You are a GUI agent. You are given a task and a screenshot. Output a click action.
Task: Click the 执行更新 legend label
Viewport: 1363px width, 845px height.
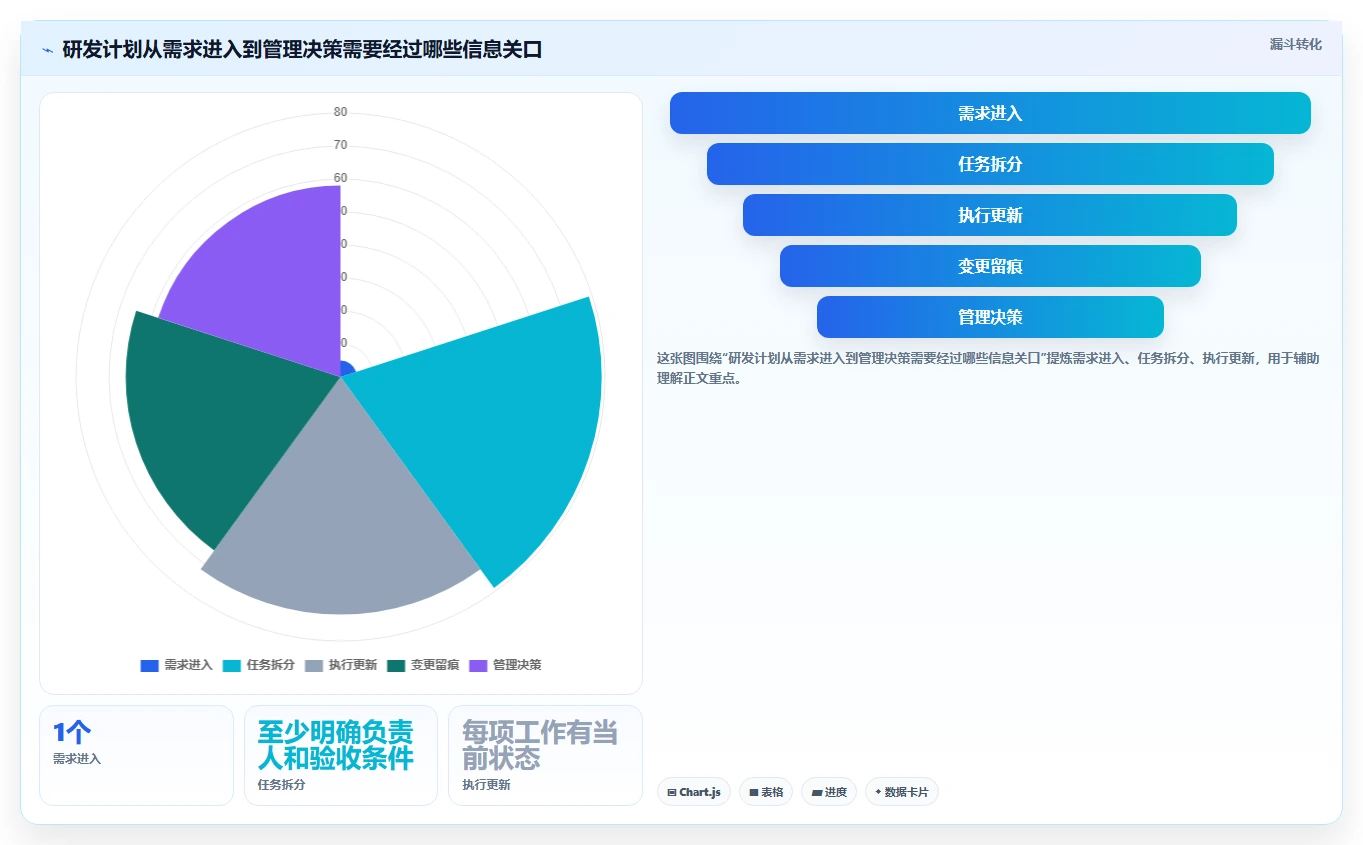[353, 665]
